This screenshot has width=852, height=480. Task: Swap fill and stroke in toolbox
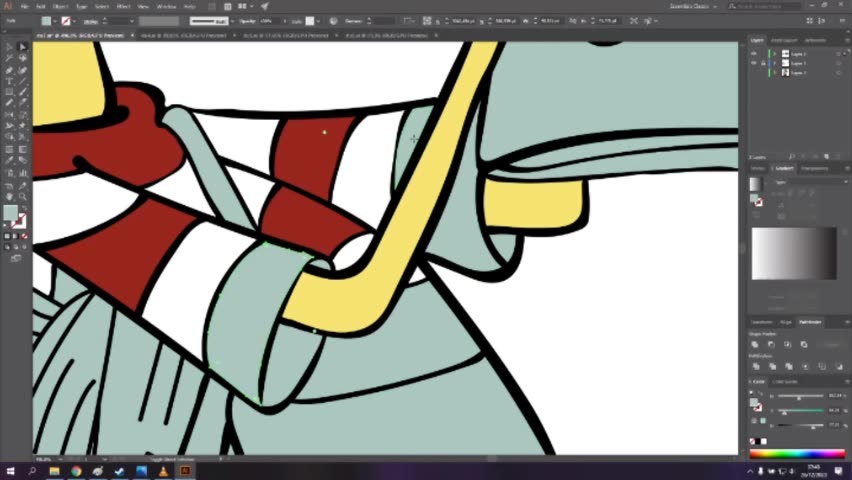(24, 208)
